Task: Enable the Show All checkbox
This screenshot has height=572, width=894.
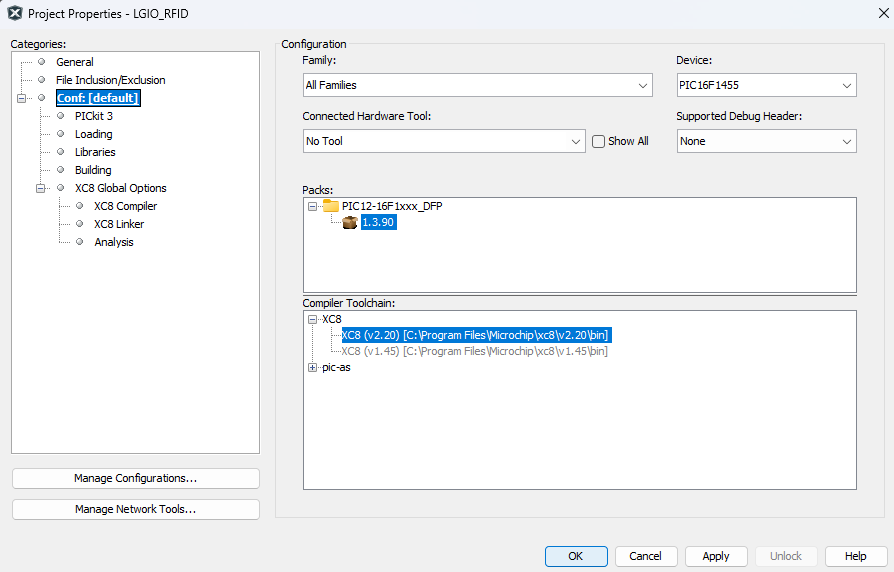Action: [599, 142]
